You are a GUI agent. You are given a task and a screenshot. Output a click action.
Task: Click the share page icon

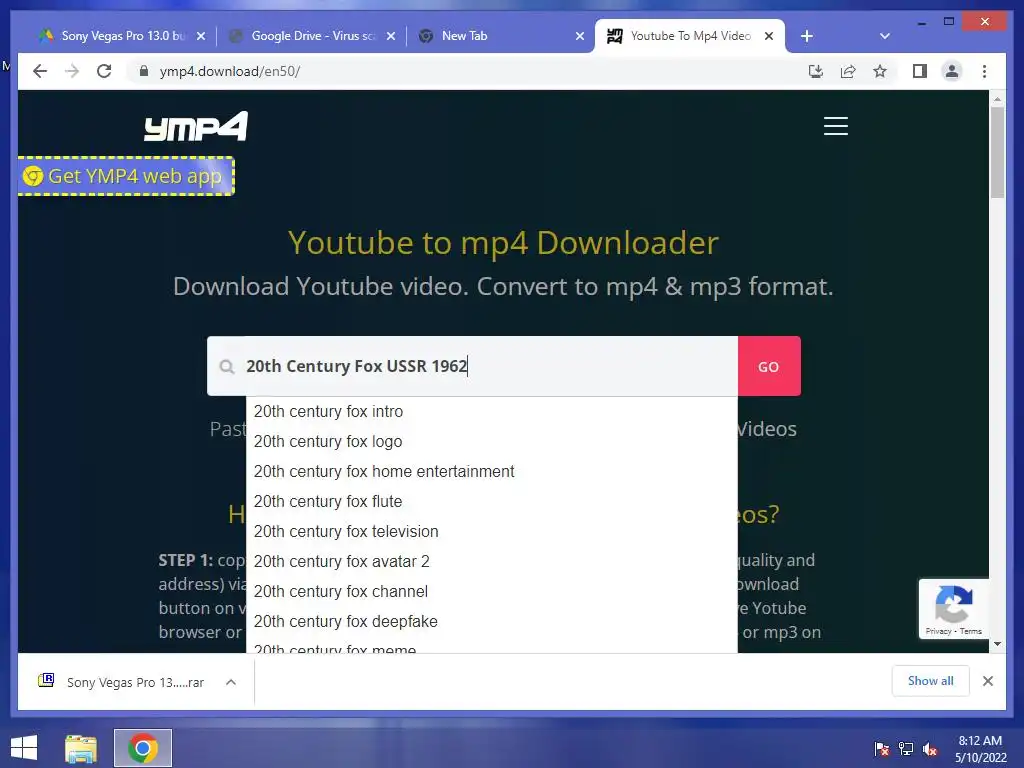(848, 71)
